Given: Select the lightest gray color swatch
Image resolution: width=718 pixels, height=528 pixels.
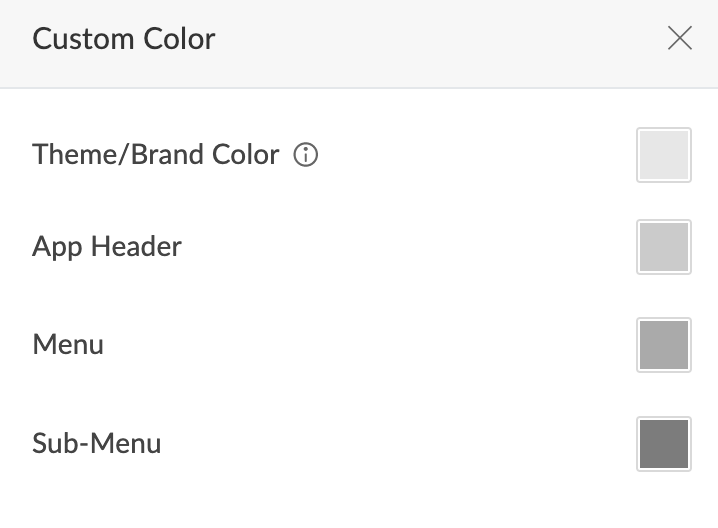Looking at the screenshot, I should (663, 155).
